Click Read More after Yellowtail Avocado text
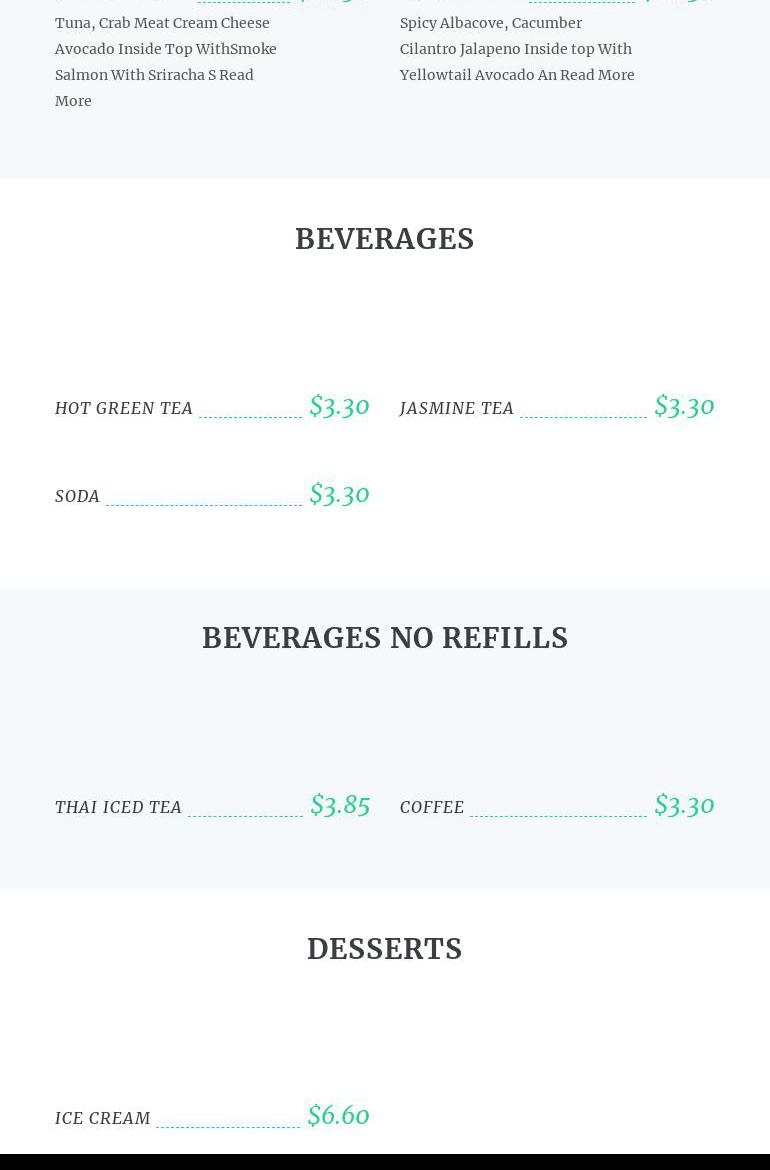This screenshot has height=1170, width=770. click(597, 75)
